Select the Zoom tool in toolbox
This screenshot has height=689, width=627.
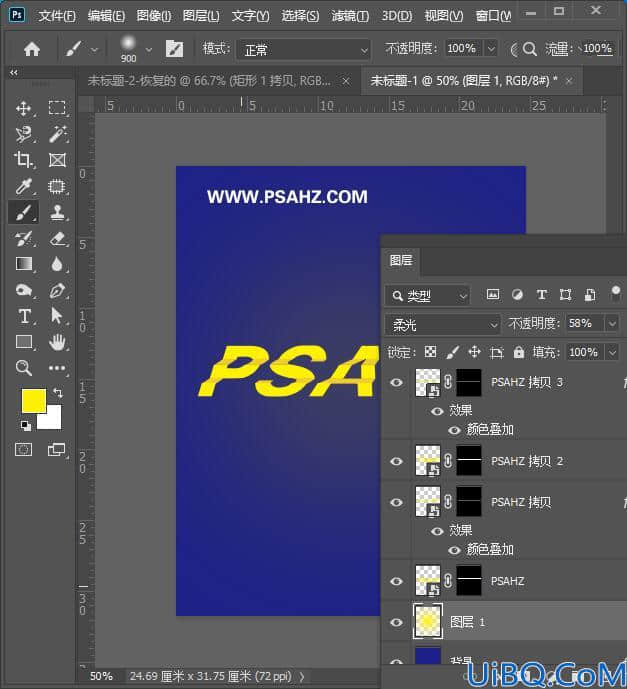[x=23, y=368]
